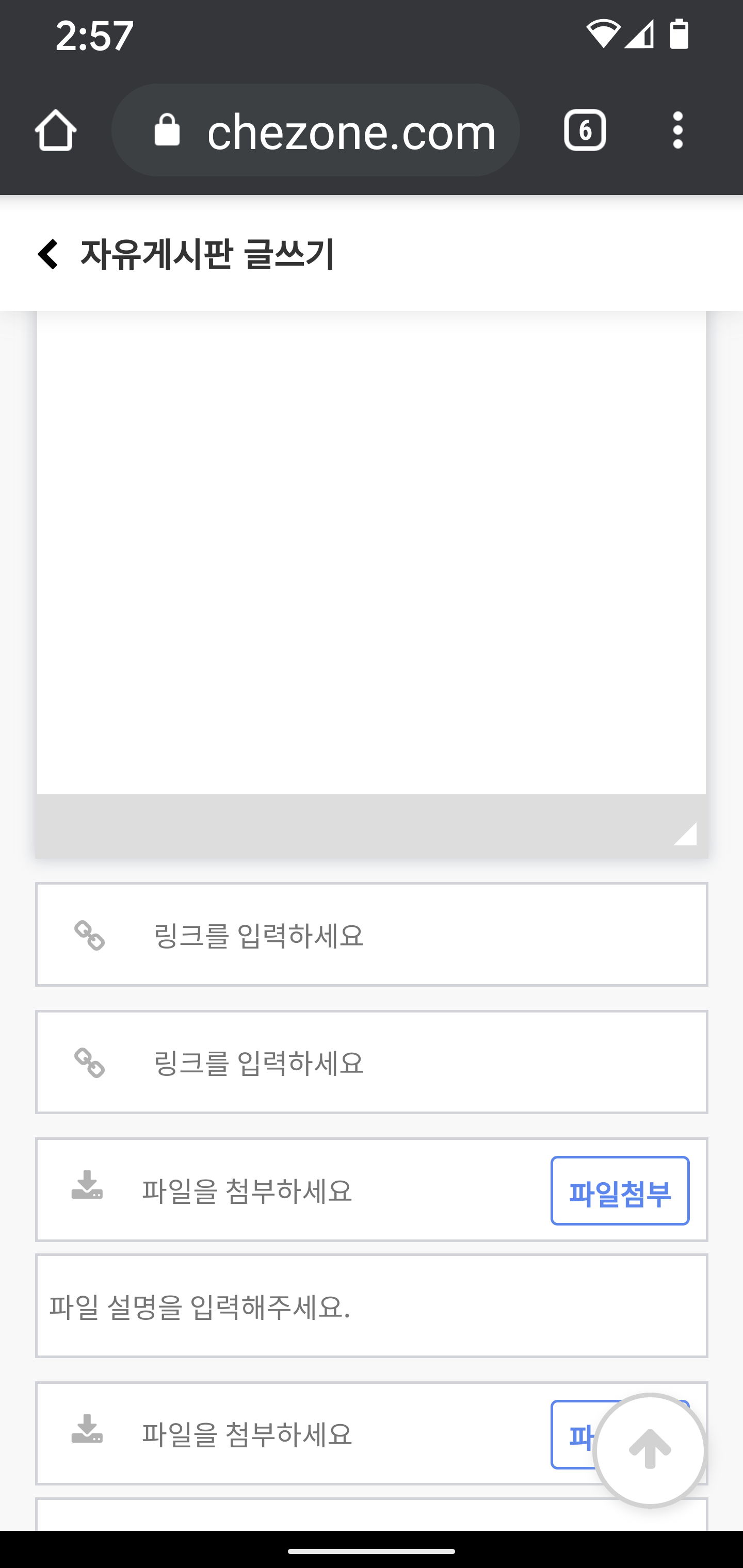The image size is (743, 1568).
Task: Grab the textarea resize handle corner
Action: pyautogui.click(x=685, y=834)
